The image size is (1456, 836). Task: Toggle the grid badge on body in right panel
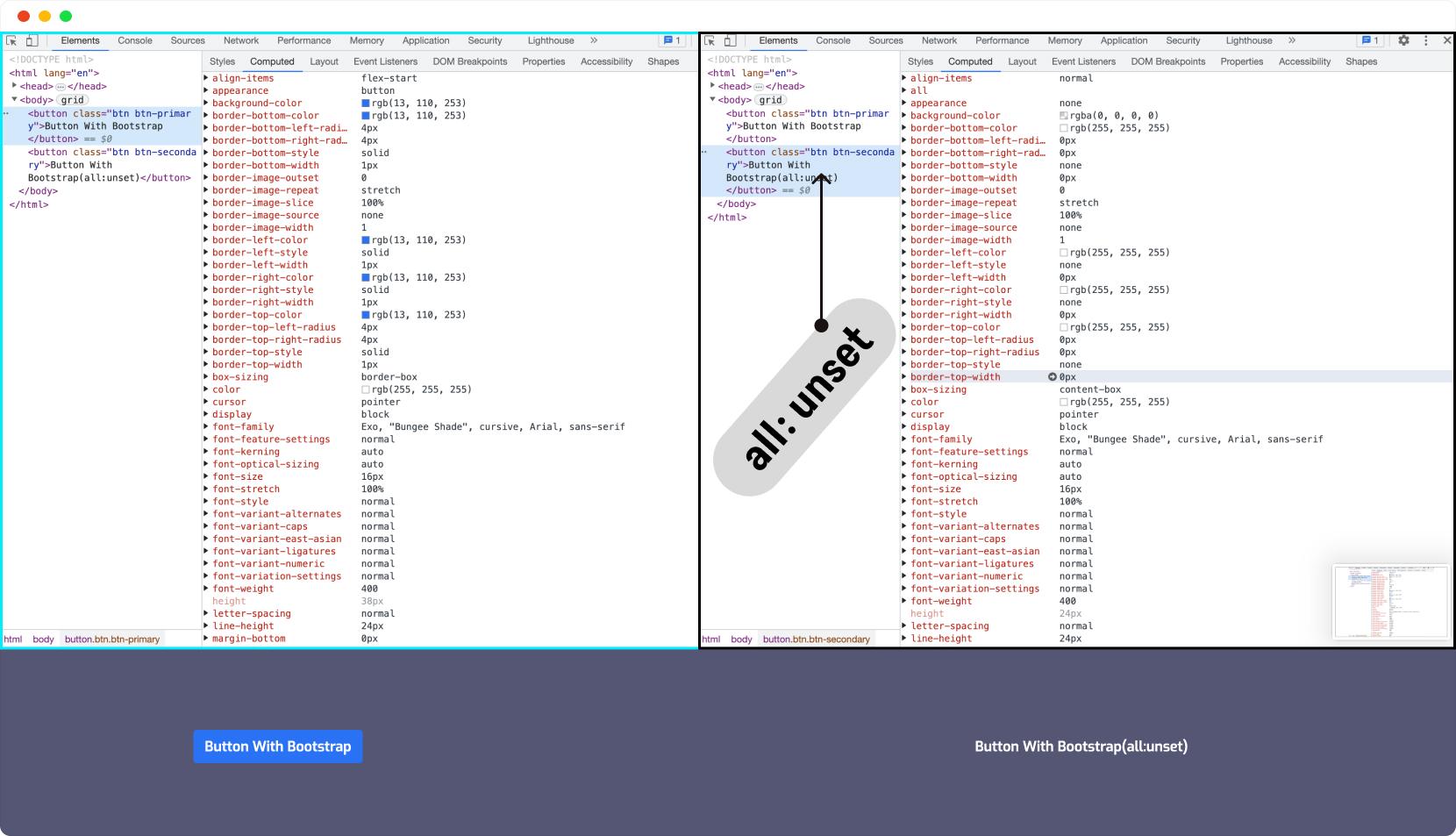pos(771,100)
